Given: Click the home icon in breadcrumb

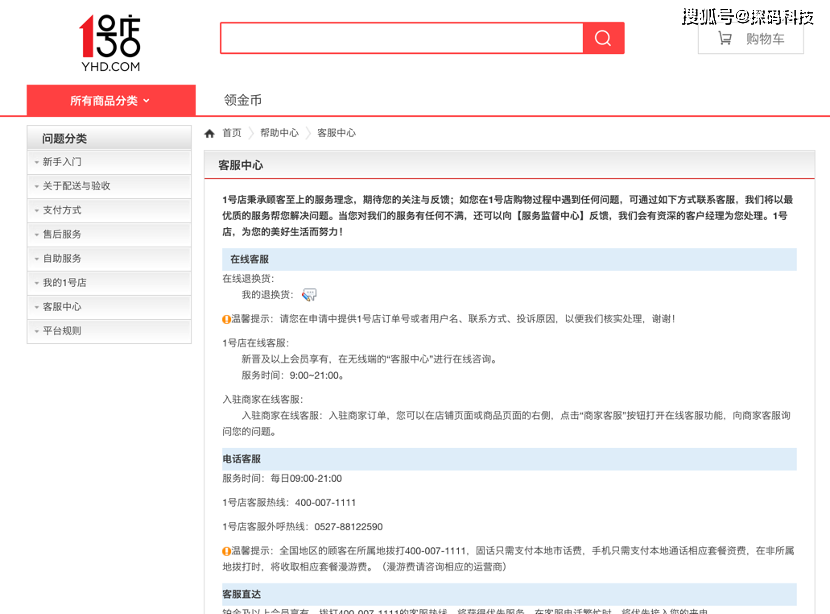Looking at the screenshot, I should (x=210, y=133).
